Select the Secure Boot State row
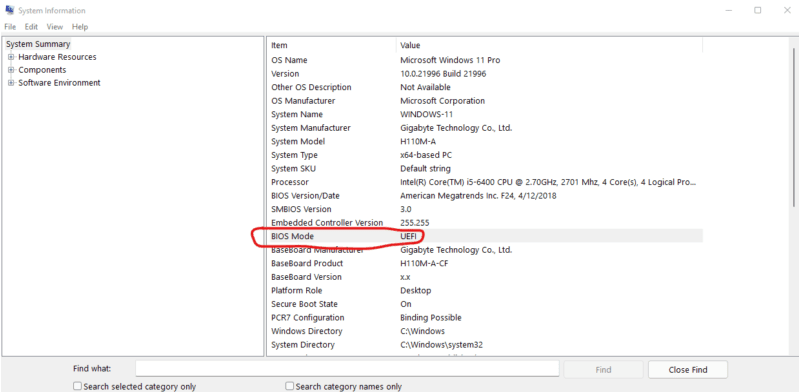The width and height of the screenshot is (799, 392). [485, 304]
